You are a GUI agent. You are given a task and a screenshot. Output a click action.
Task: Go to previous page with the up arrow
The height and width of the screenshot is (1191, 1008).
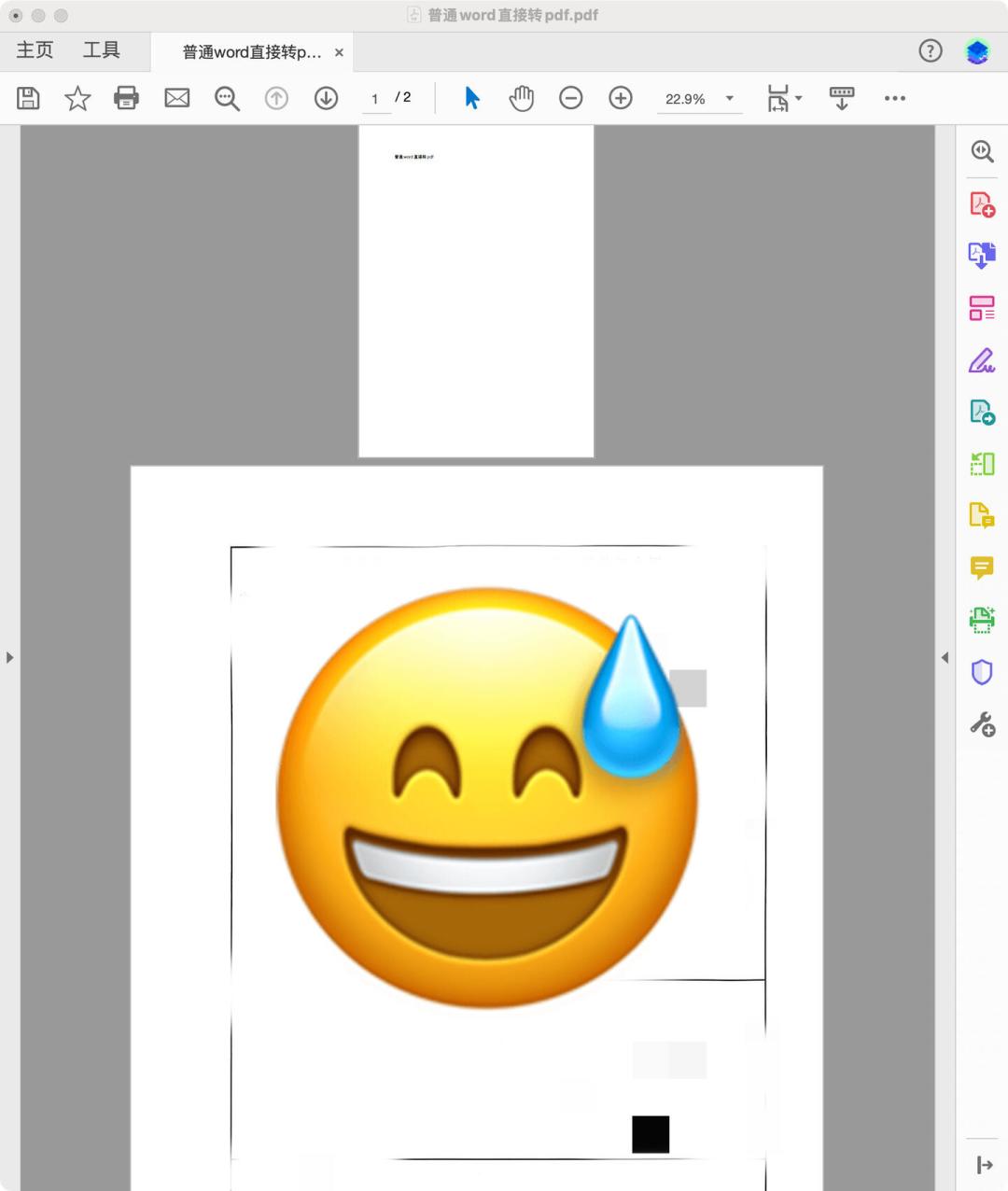tap(276, 98)
